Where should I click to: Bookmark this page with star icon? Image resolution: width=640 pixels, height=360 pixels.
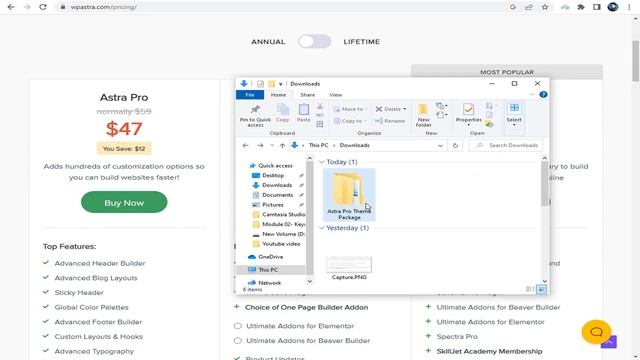click(x=545, y=7)
